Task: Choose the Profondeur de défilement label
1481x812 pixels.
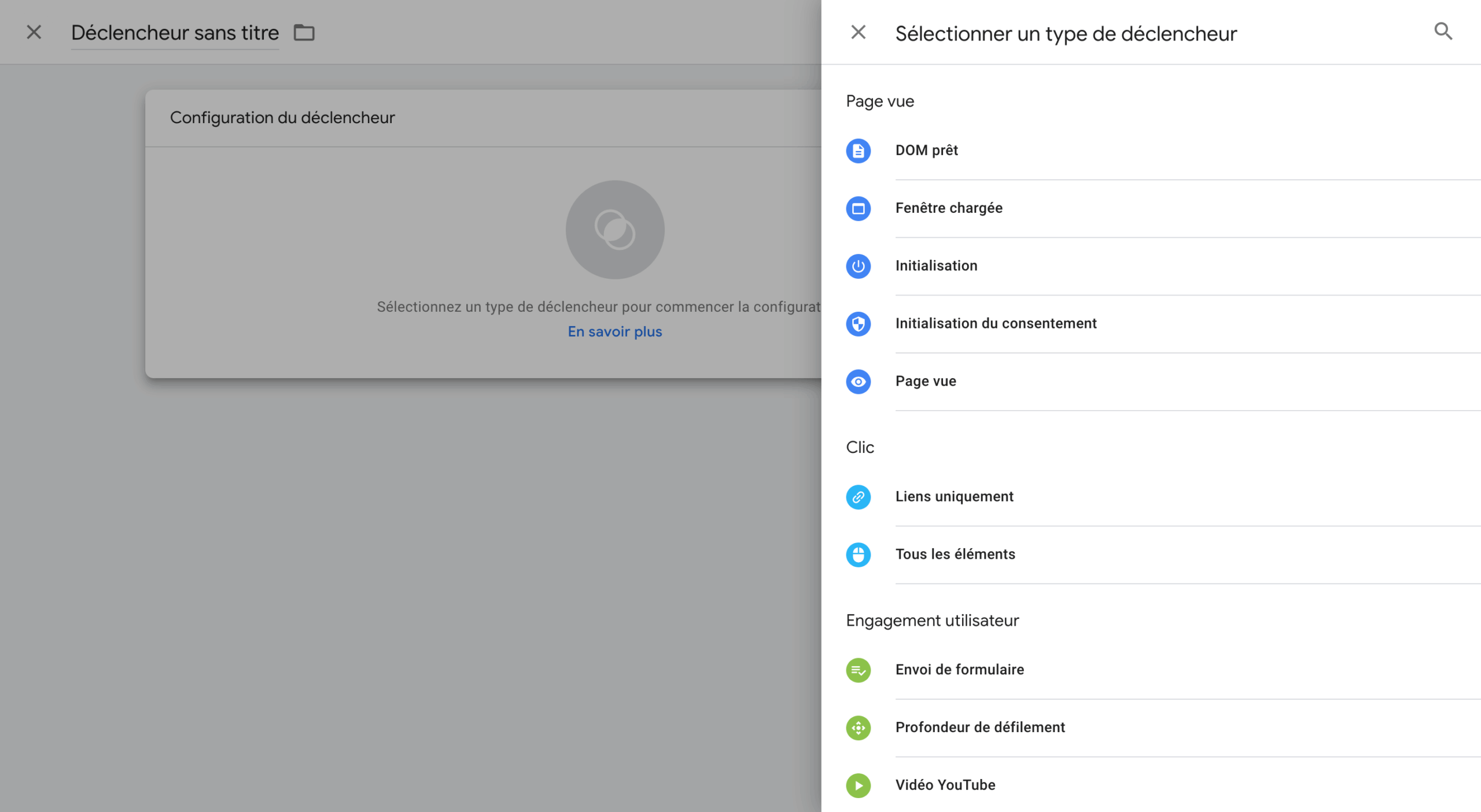Action: pyautogui.click(x=979, y=727)
